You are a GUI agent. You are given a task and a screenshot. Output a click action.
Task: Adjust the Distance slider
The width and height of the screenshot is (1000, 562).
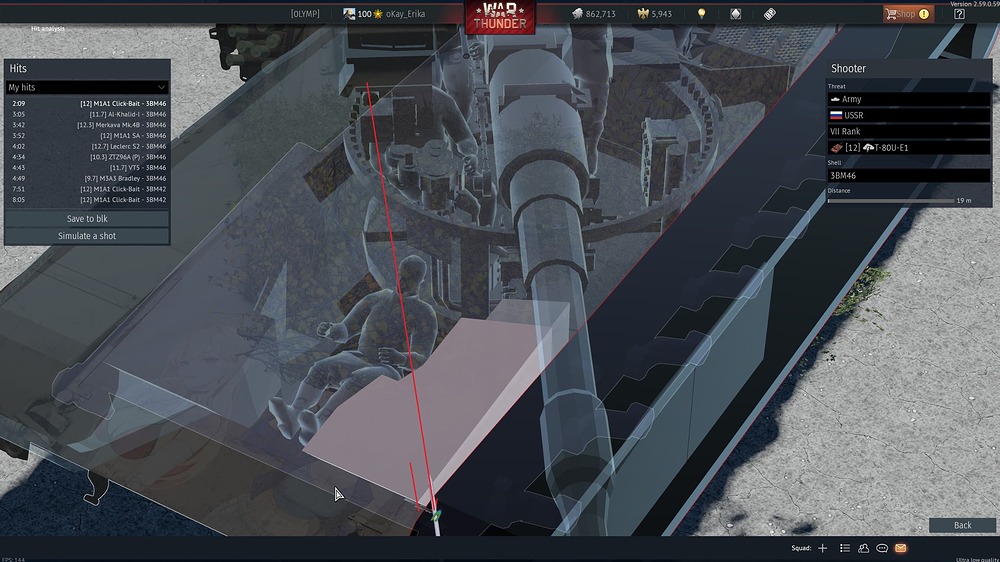pos(891,200)
